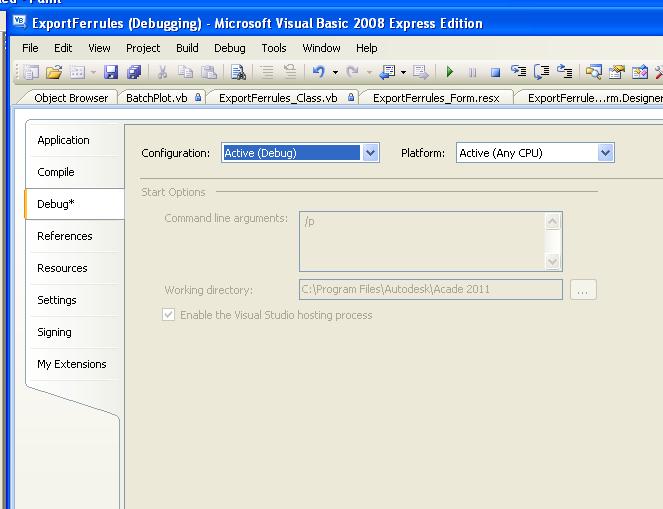
Task: Click the Command line arguments text box
Action: tap(431, 241)
